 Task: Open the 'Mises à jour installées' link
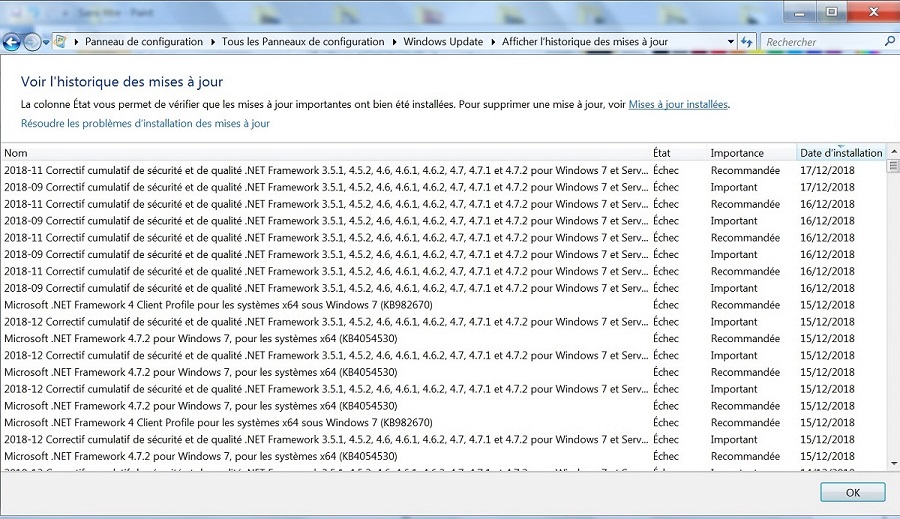coord(678,104)
